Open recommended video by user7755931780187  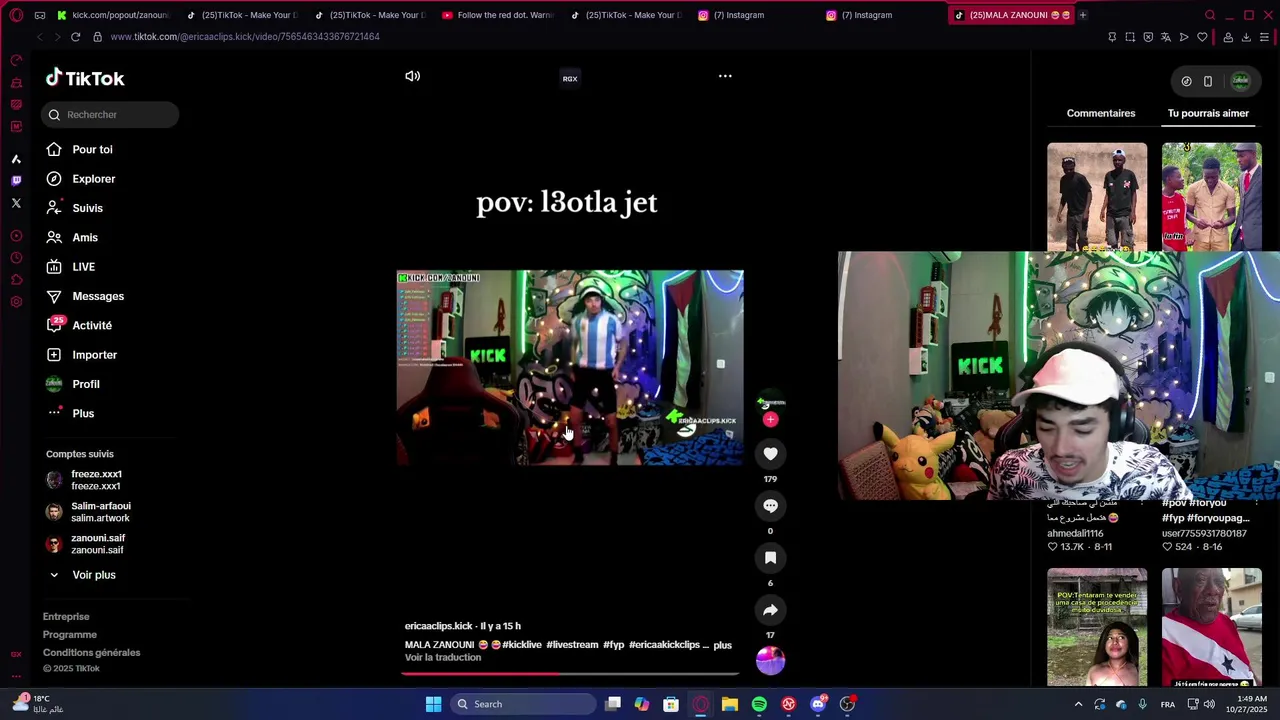click(x=1205, y=534)
